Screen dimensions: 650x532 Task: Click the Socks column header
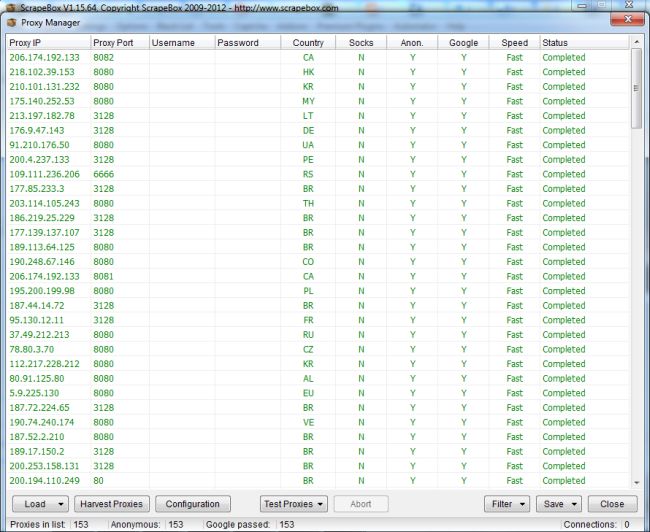(361, 43)
